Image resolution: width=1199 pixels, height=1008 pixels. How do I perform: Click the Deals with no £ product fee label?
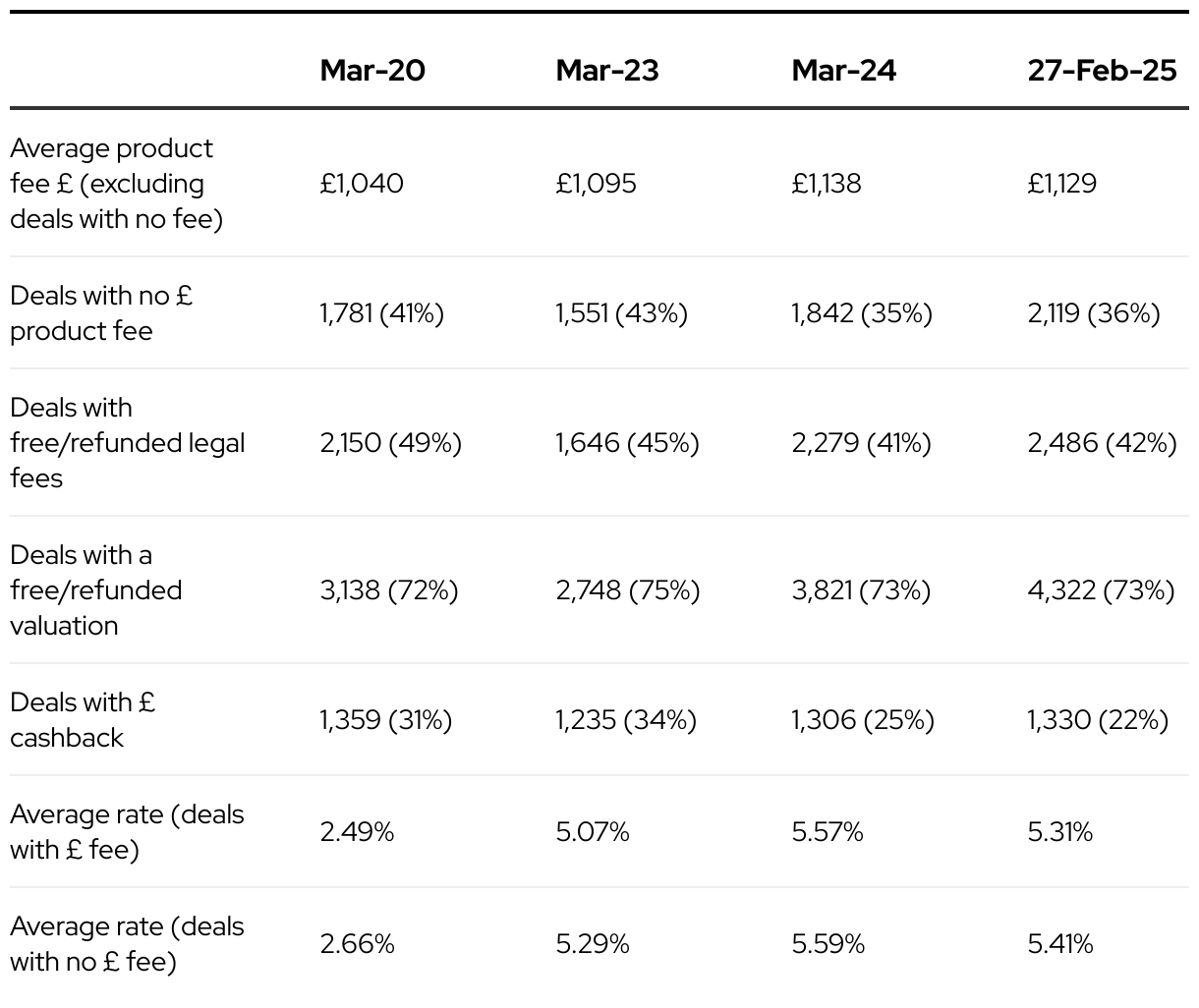[101, 312]
